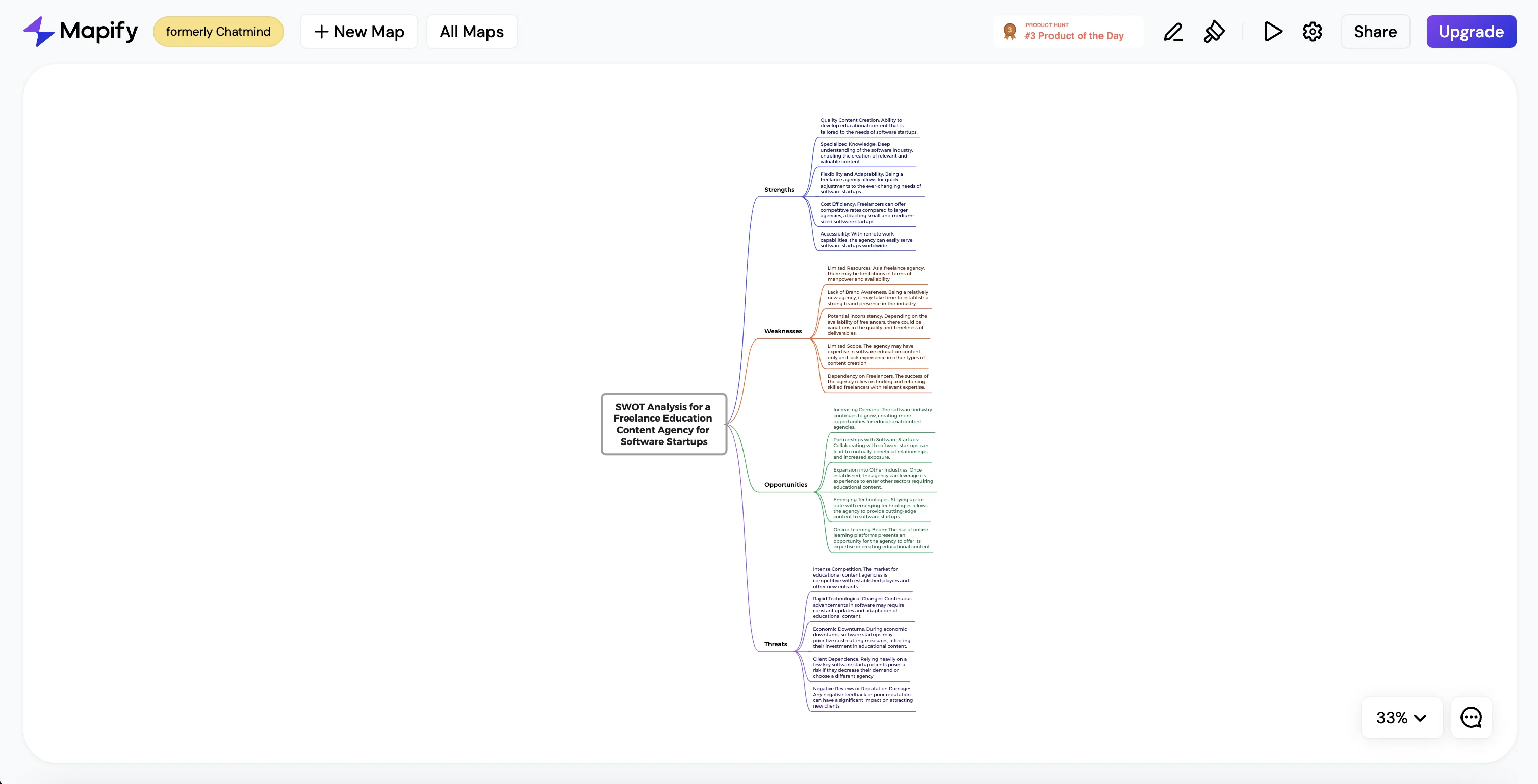Start presentation with play icon
Viewport: 1538px width, 784px height.
point(1272,32)
